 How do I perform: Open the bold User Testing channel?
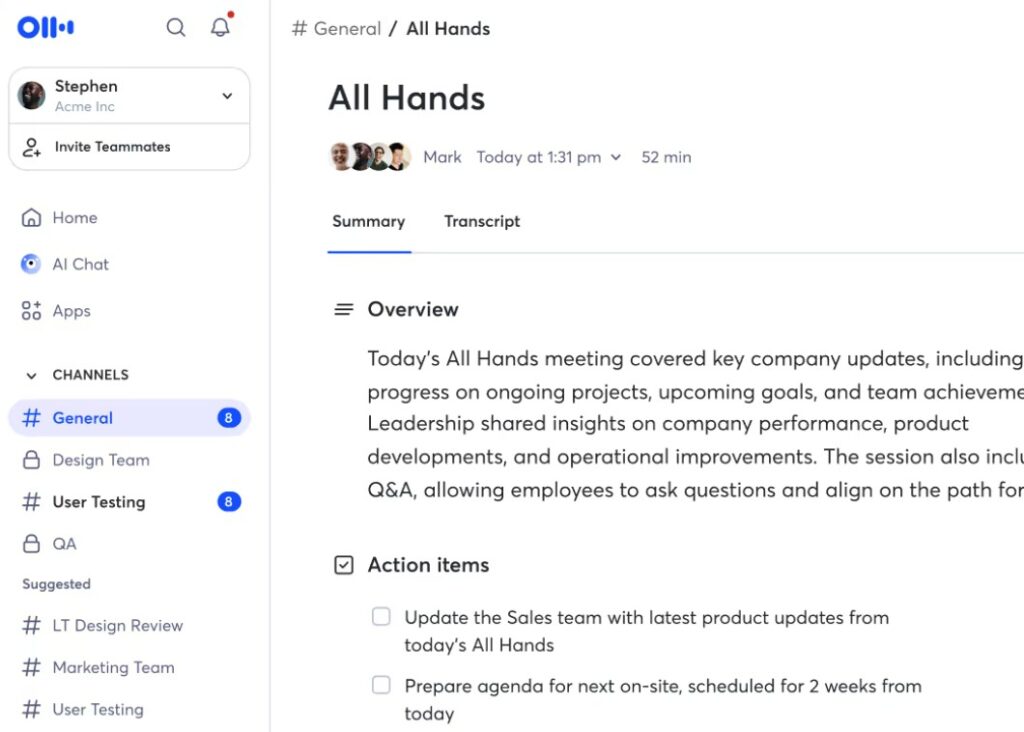tap(98, 502)
